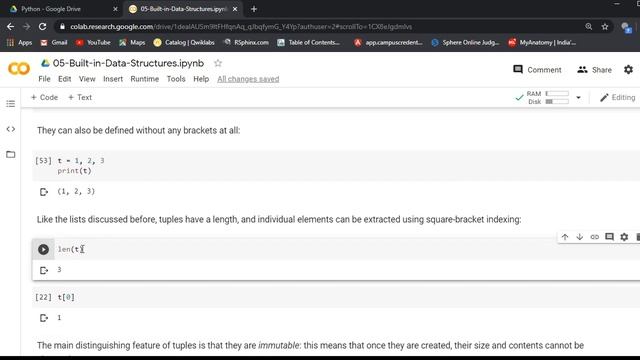Open Table of Contents bookmark

[309, 42]
